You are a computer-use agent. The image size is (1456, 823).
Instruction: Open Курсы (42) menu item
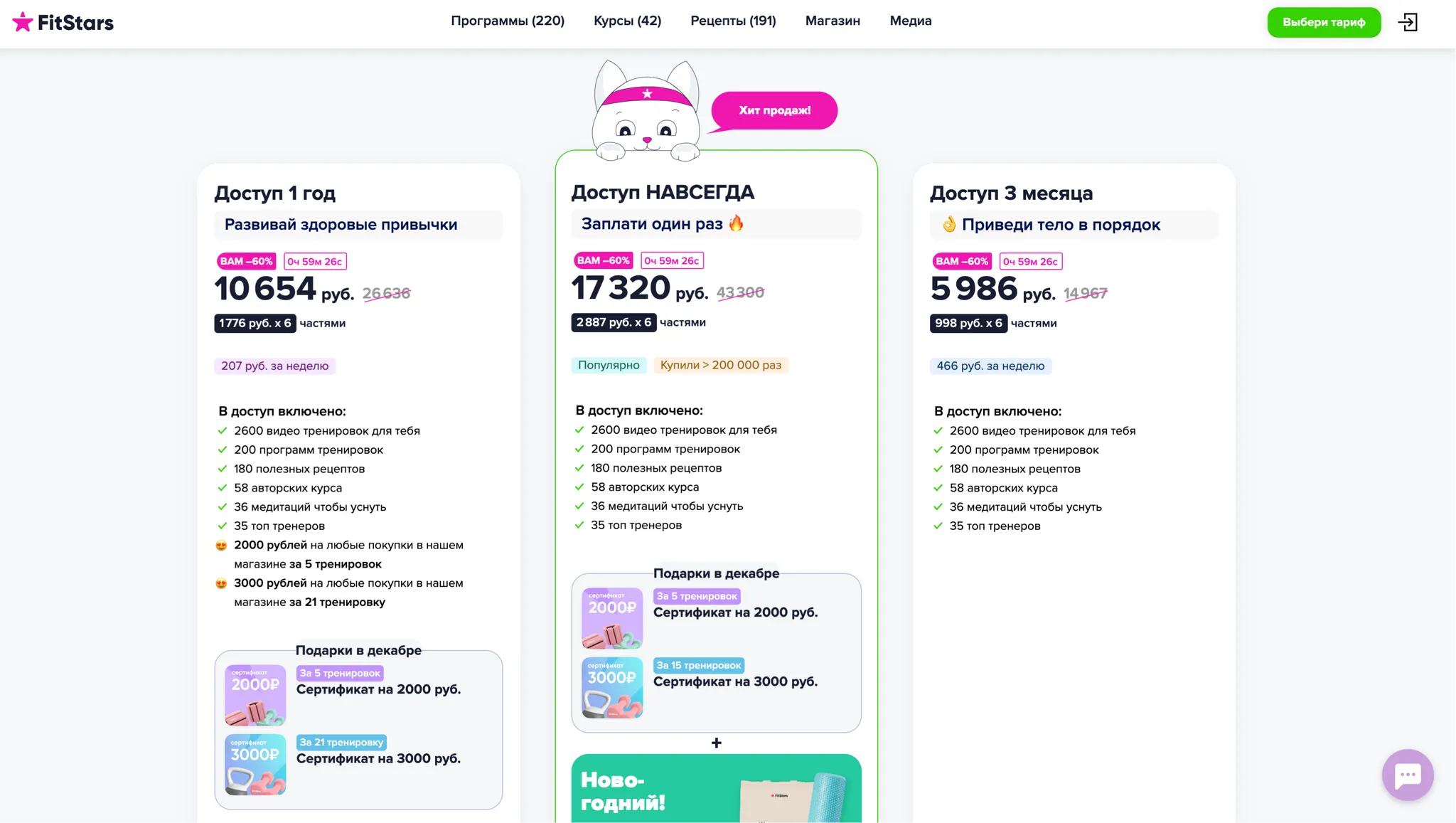(627, 21)
